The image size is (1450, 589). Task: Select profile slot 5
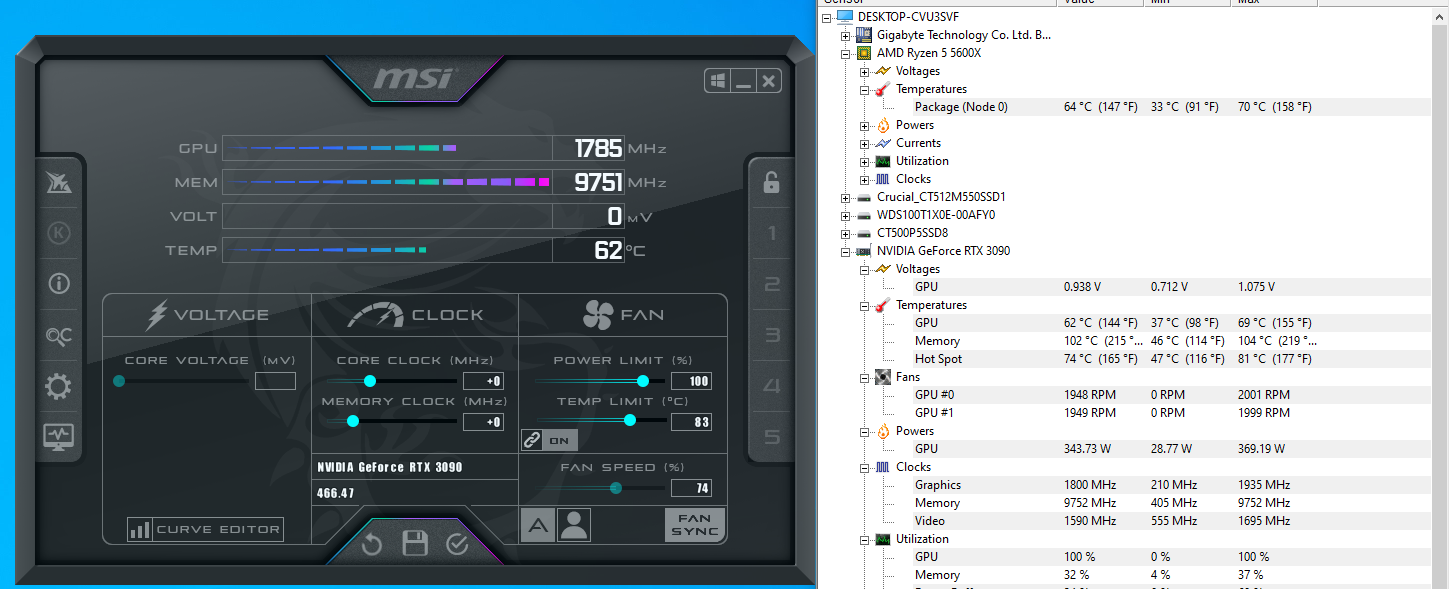[771, 437]
